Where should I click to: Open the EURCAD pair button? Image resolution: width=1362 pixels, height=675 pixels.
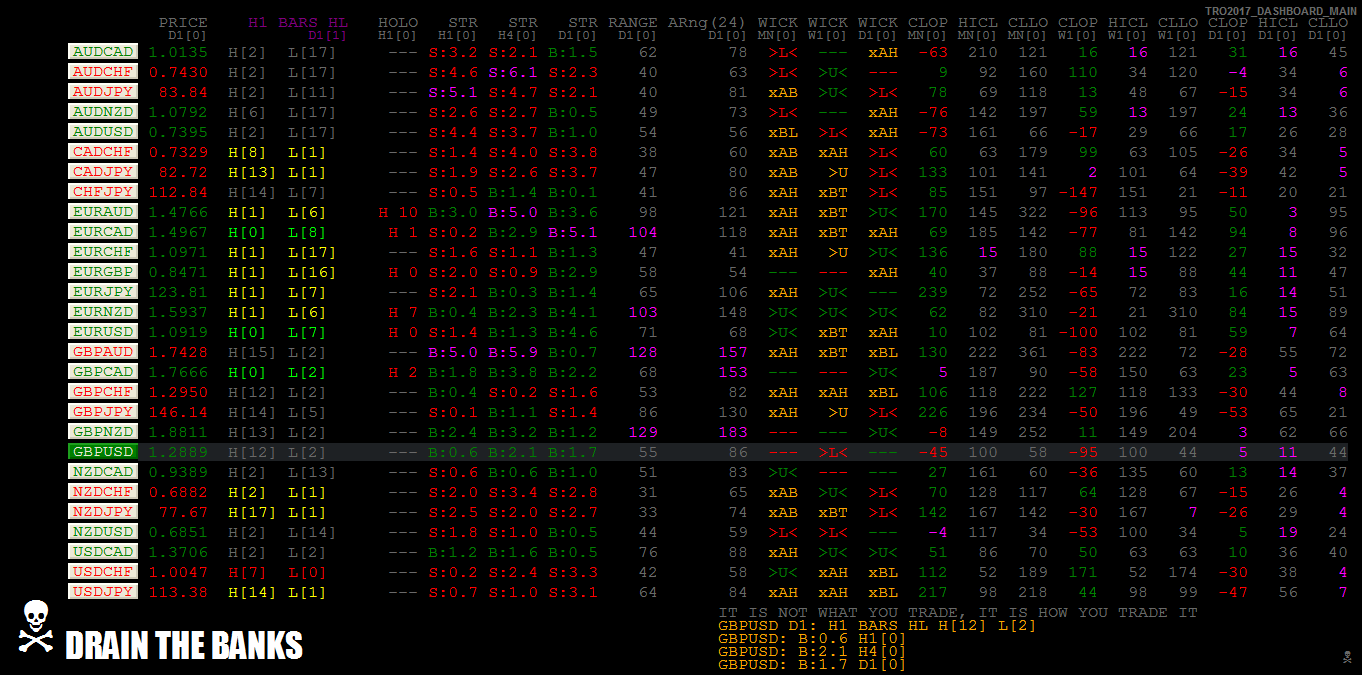103,231
